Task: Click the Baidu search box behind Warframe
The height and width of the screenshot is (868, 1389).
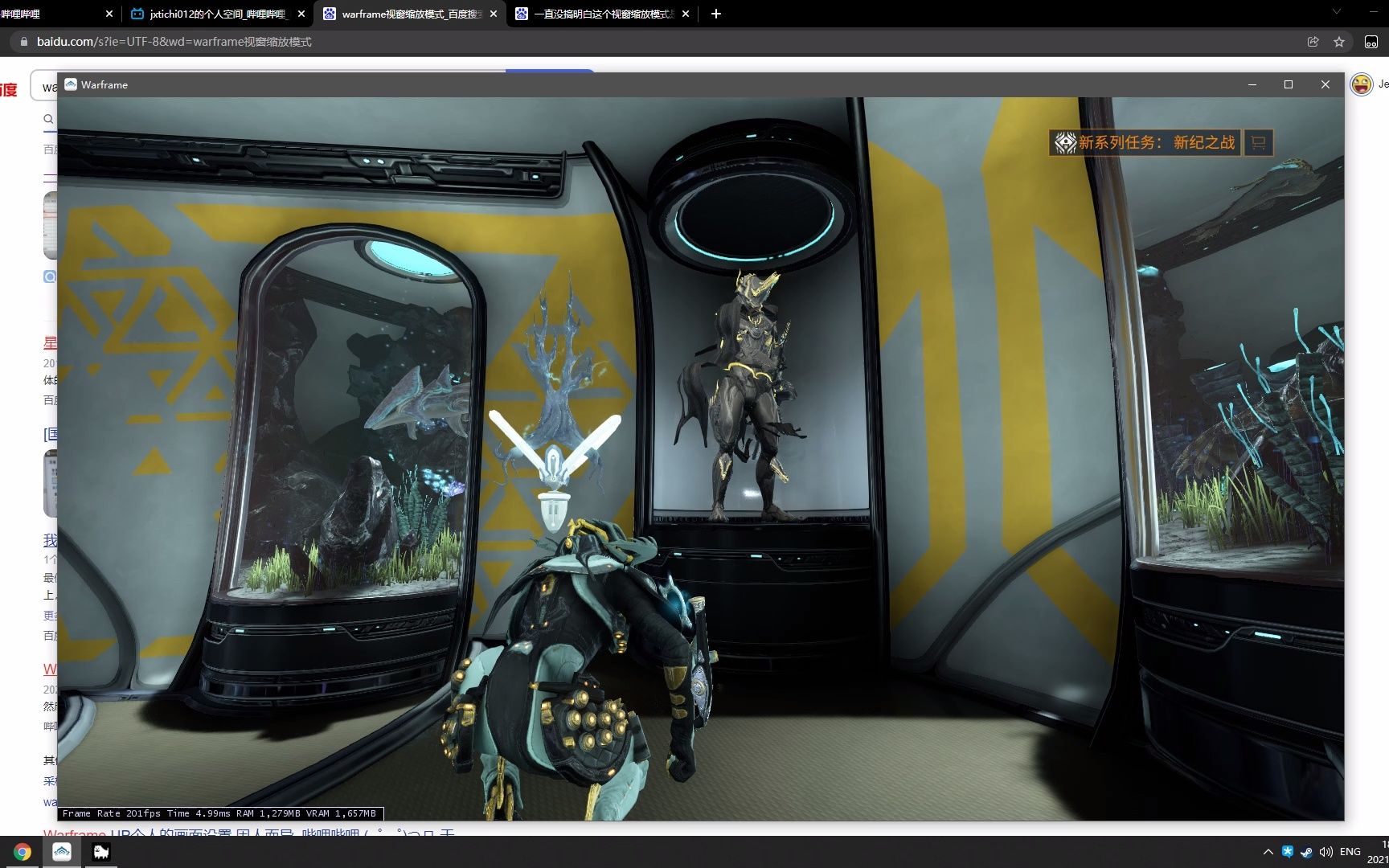Action: (x=45, y=87)
